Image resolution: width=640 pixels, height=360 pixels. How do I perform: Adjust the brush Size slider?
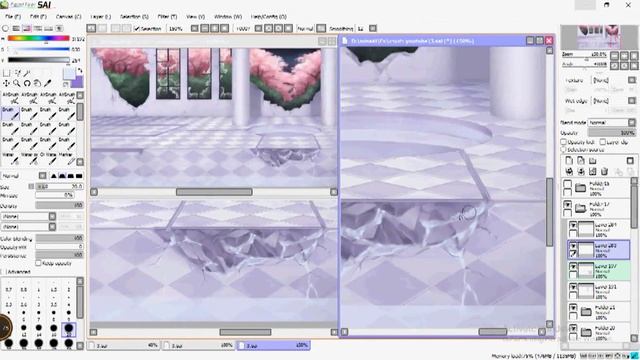tap(59, 186)
